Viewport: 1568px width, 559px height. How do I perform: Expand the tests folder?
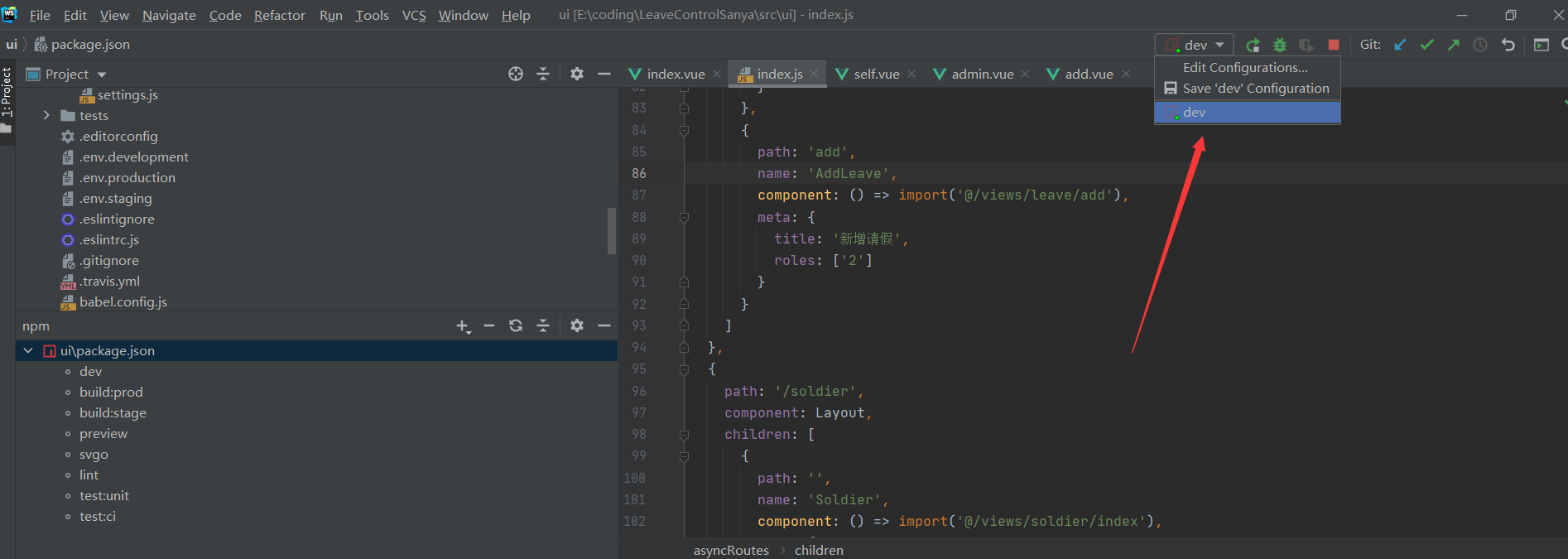coord(46,115)
